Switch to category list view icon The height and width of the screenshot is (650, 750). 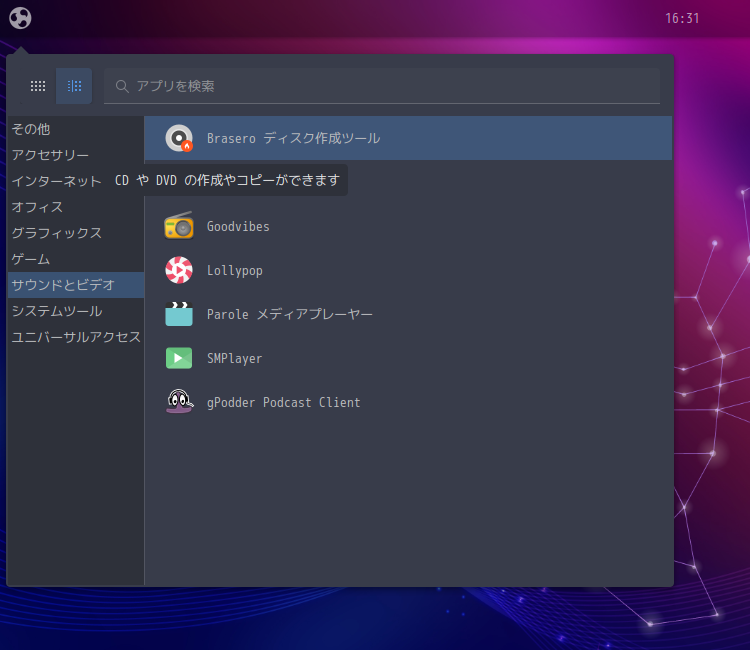tap(74, 86)
